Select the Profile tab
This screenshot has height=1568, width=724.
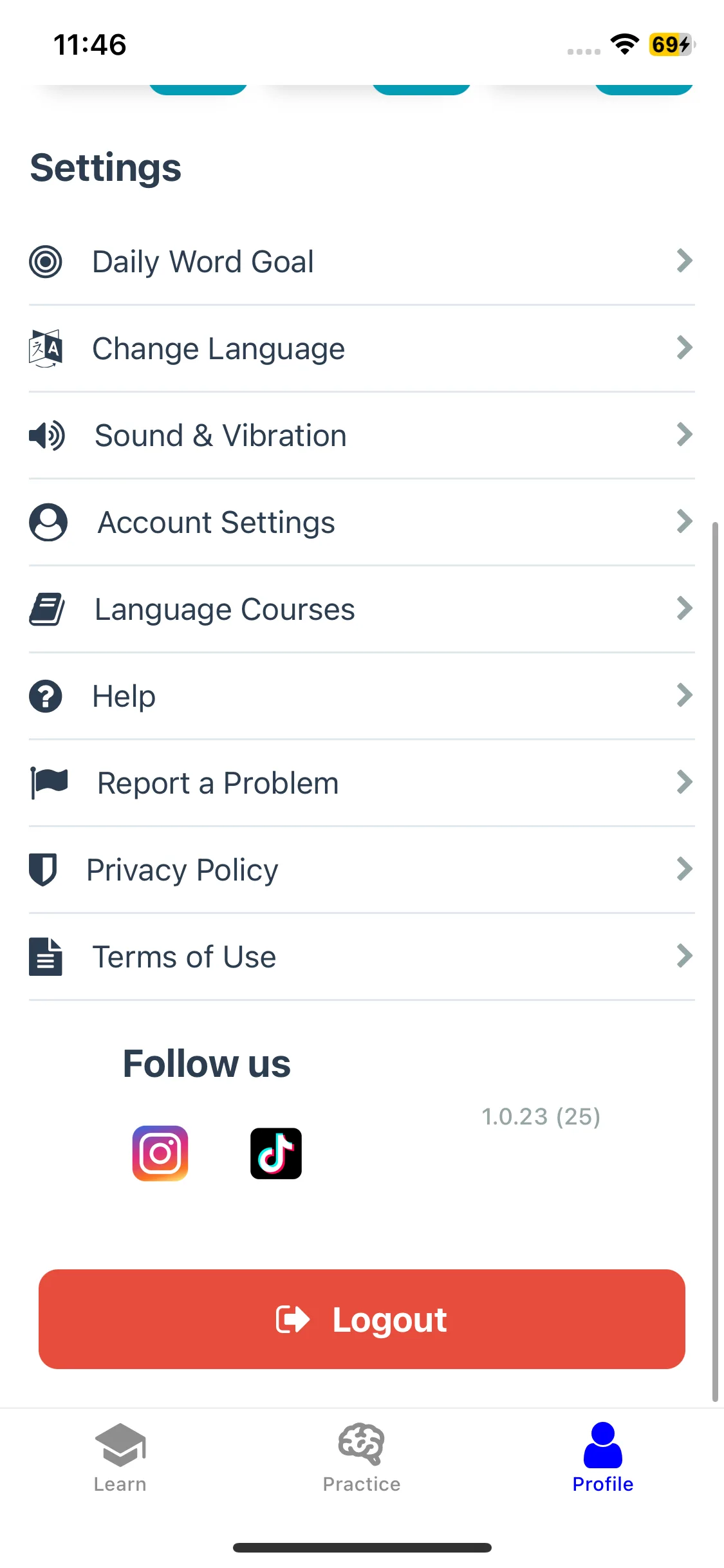click(x=603, y=1457)
